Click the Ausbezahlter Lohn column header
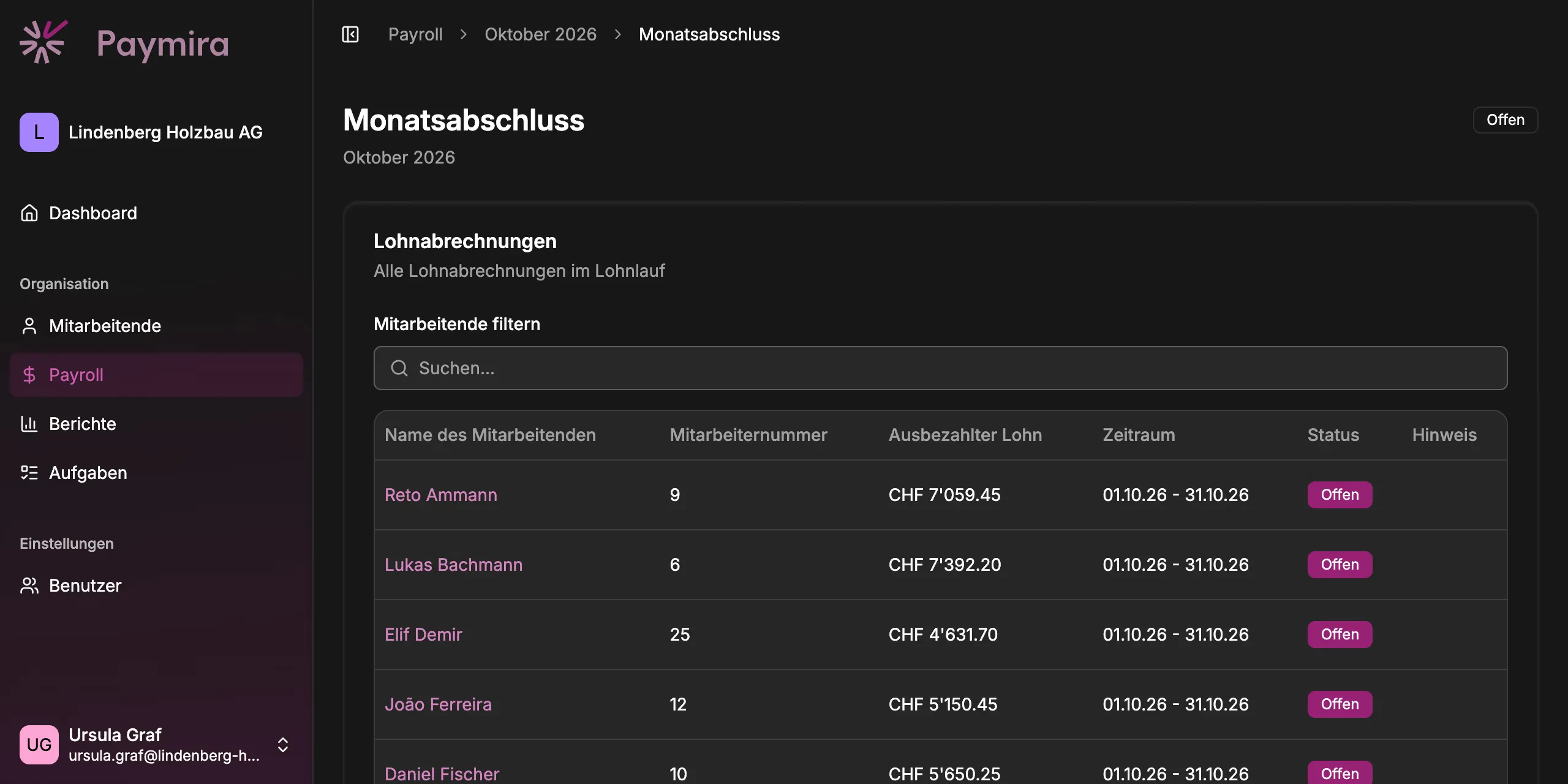Image resolution: width=1568 pixels, height=784 pixels. click(965, 435)
